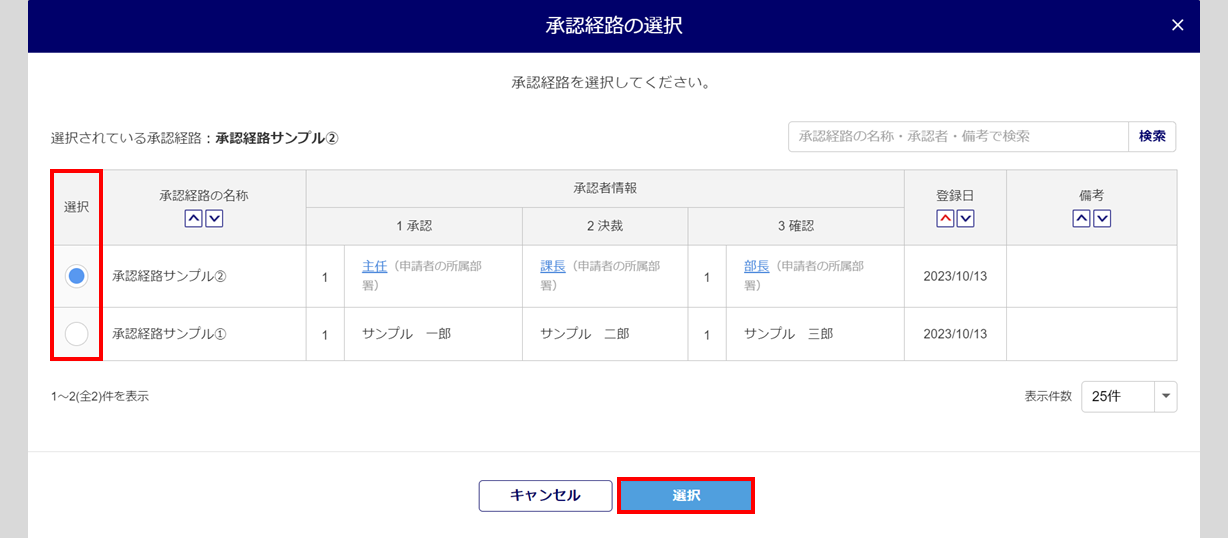Sort route name column descending
This screenshot has width=1228, height=538.
pyautogui.click(x=214, y=219)
